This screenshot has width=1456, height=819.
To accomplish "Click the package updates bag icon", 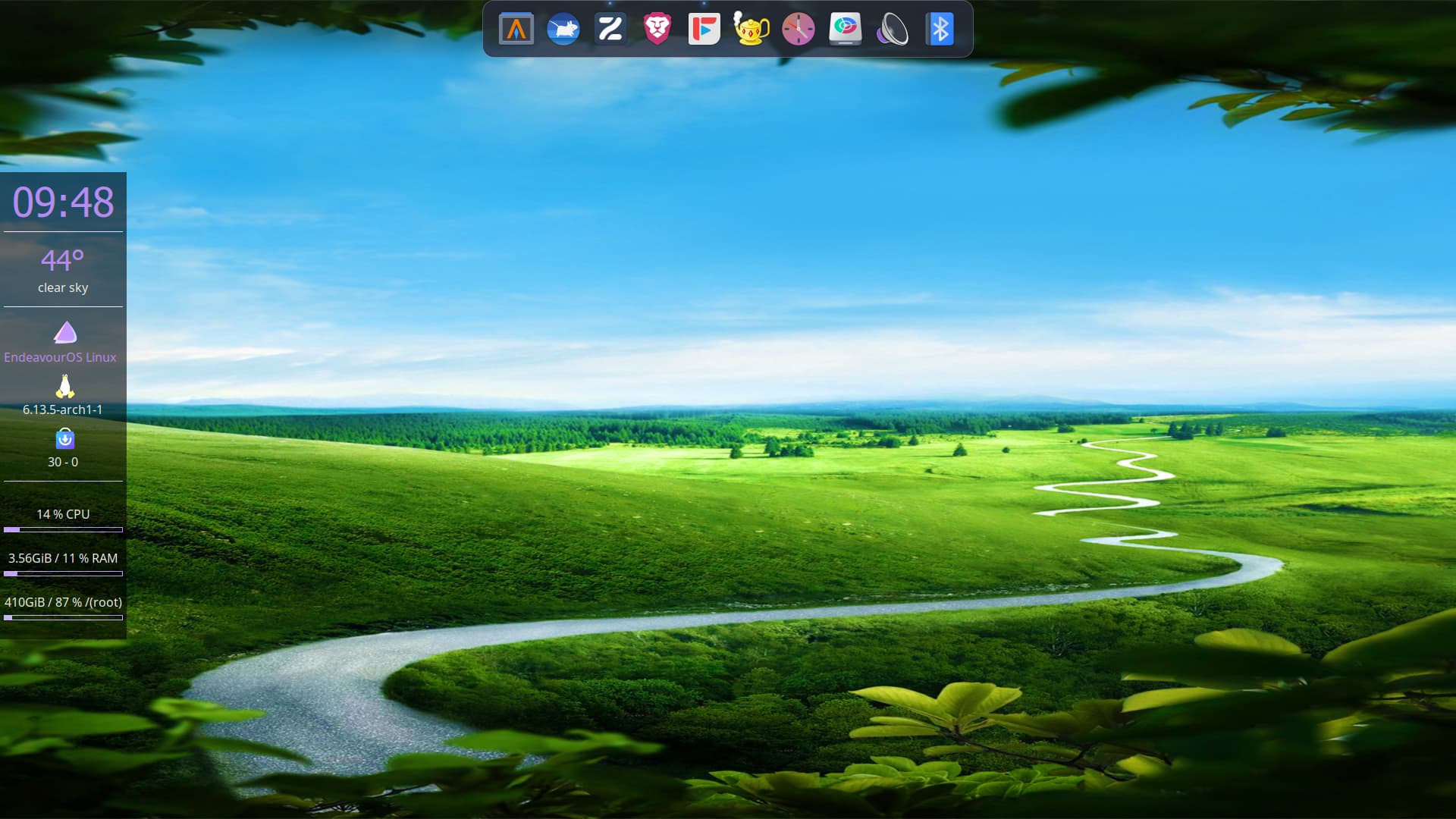I will coord(65,438).
